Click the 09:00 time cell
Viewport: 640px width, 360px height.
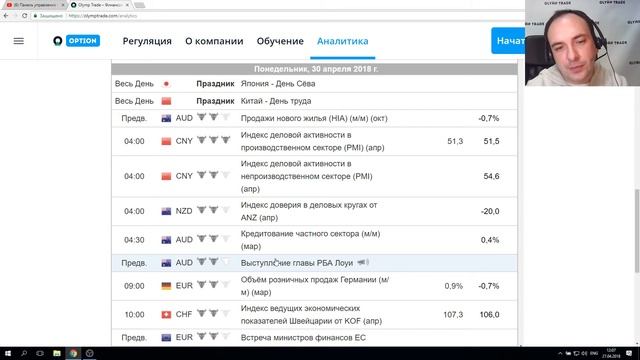click(x=134, y=286)
